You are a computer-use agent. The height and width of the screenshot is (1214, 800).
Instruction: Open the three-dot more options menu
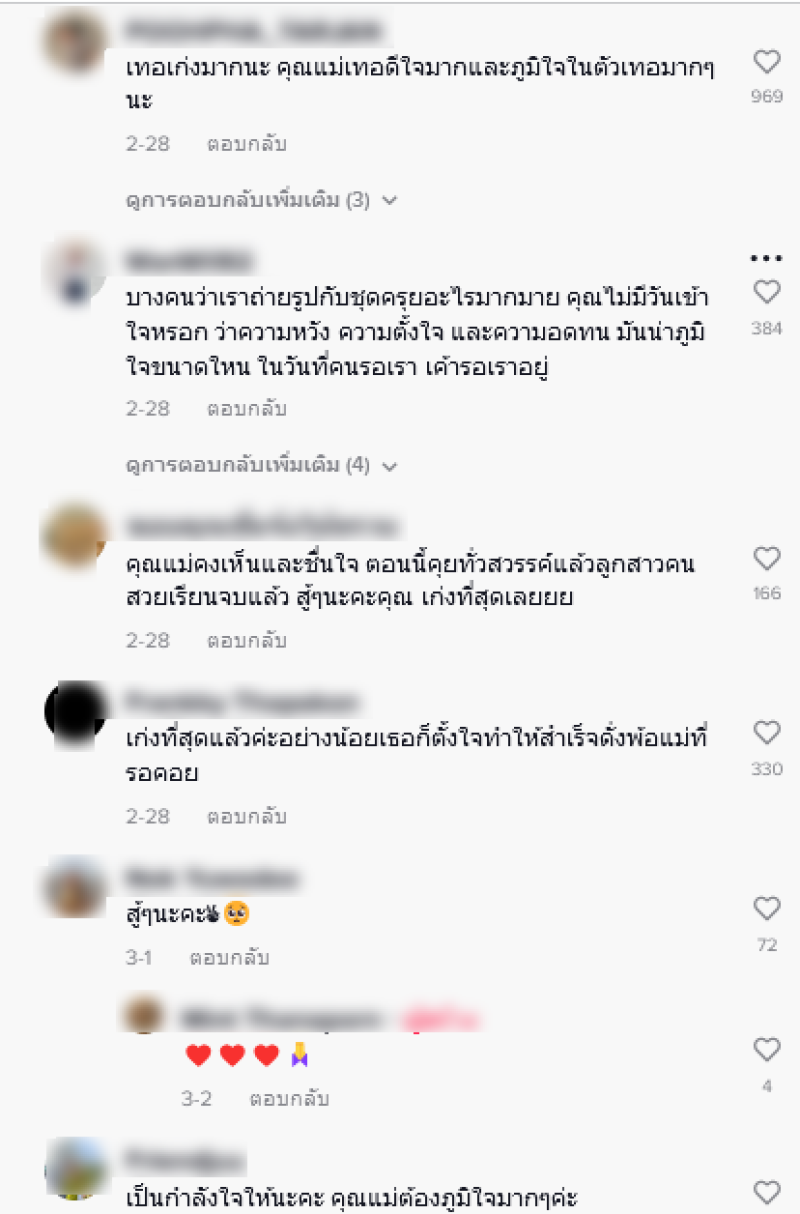click(x=767, y=258)
